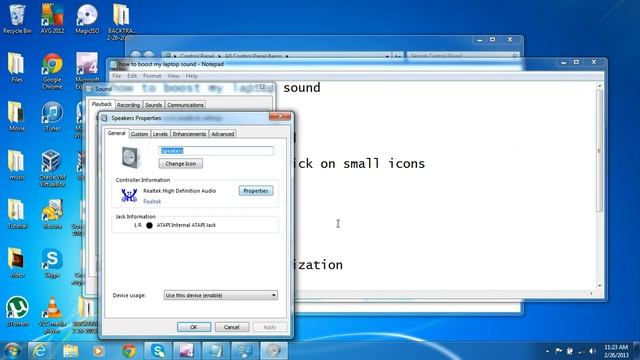This screenshot has height=360, width=640.
Task: Click the Realtek controller crab icon
Action: click(129, 195)
